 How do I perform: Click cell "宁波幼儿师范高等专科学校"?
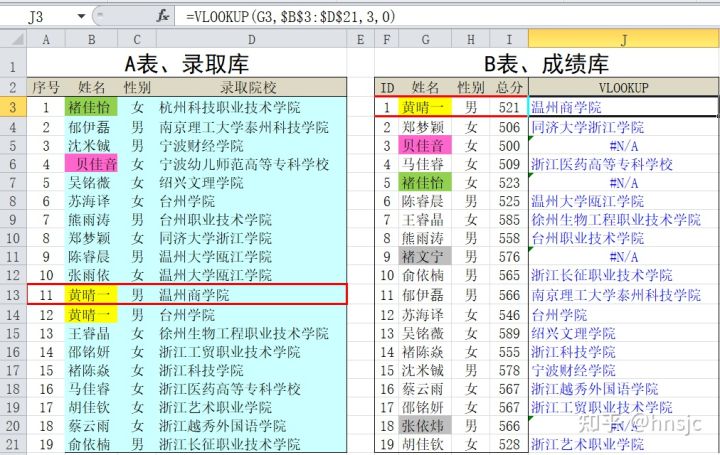(x=252, y=164)
